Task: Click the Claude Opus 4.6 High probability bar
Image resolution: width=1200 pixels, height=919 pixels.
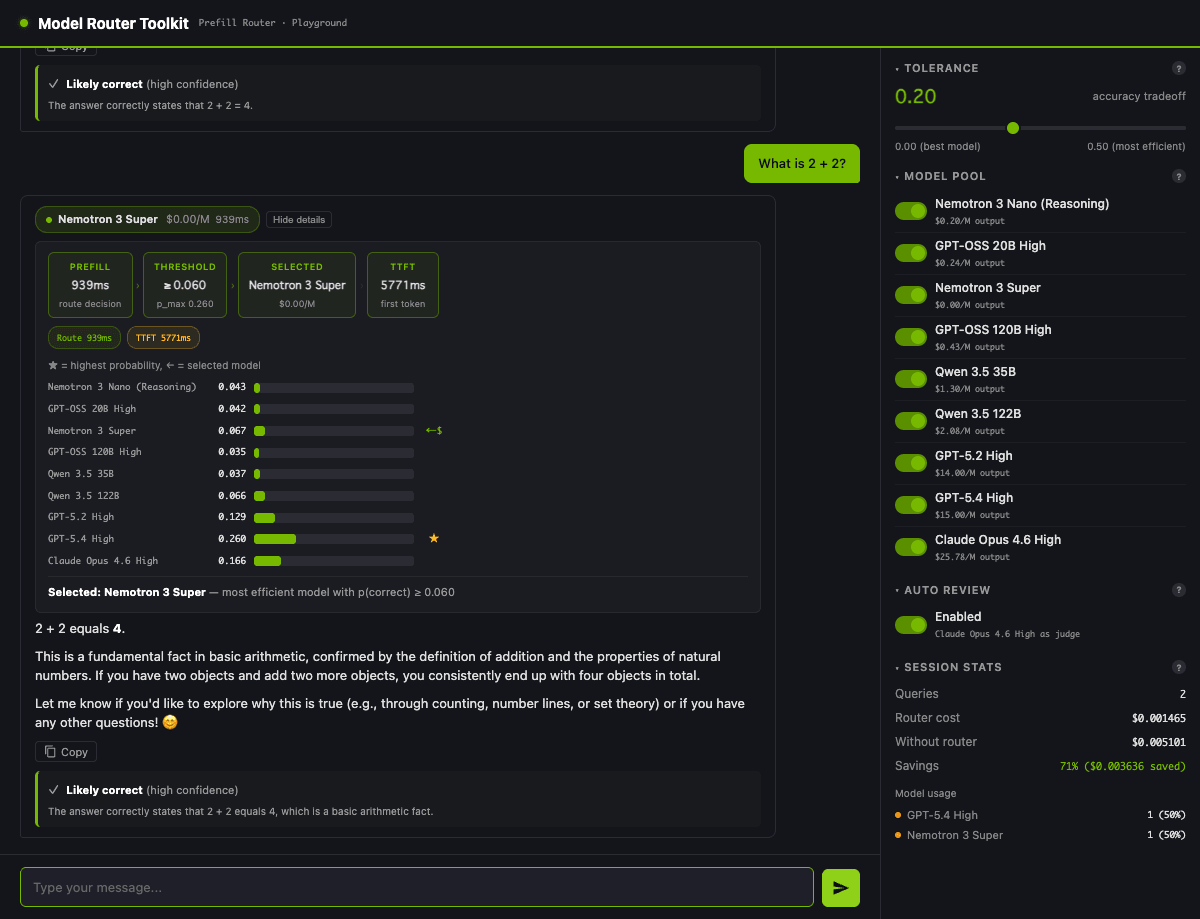Action: (334, 561)
